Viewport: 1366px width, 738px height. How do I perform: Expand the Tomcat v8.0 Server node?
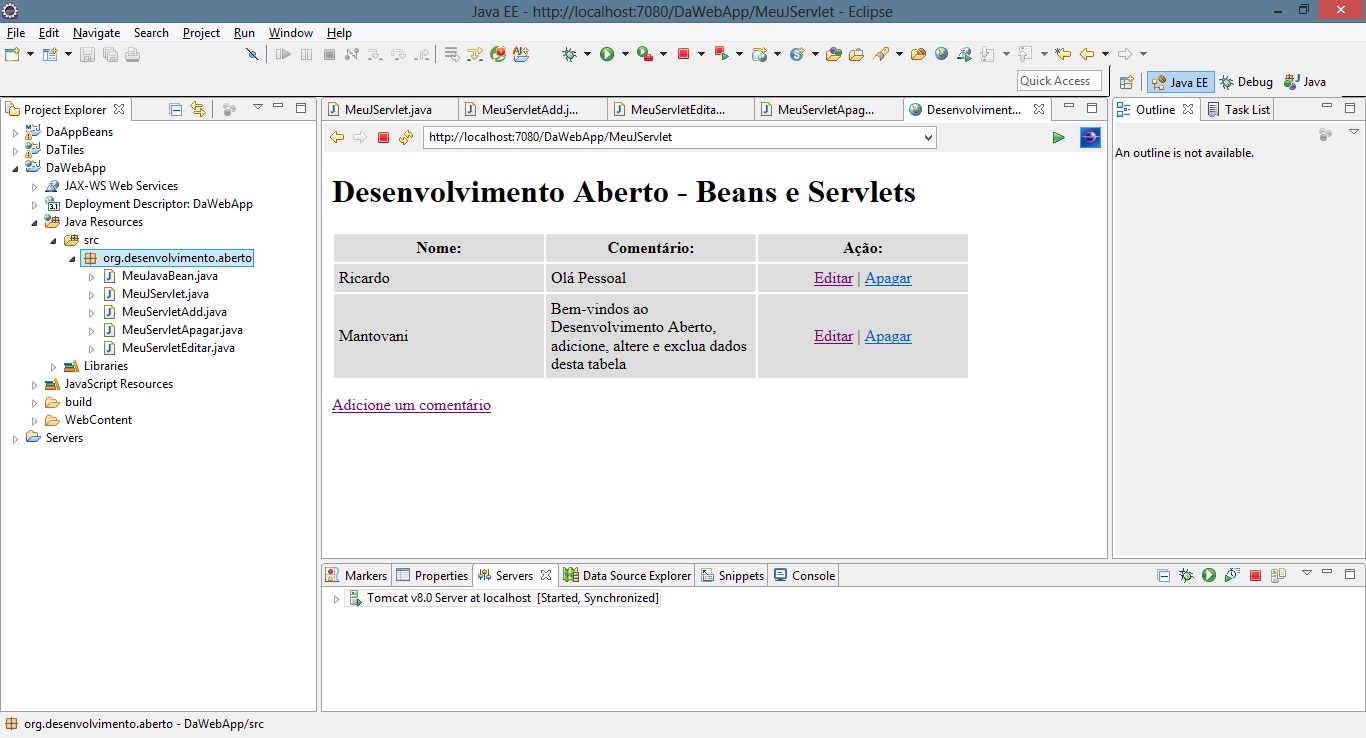336,599
